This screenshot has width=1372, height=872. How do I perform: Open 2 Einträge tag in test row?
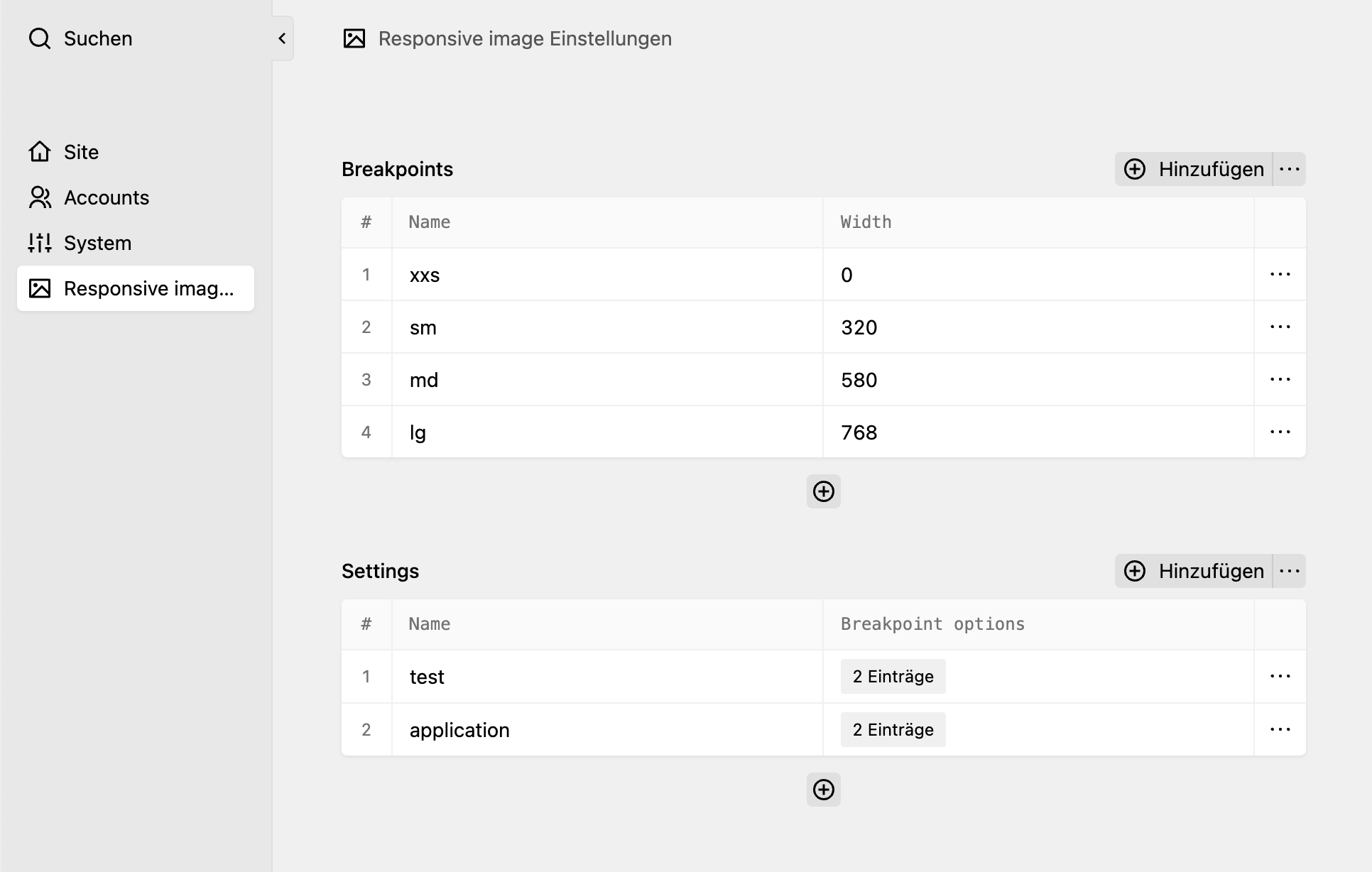click(x=893, y=677)
